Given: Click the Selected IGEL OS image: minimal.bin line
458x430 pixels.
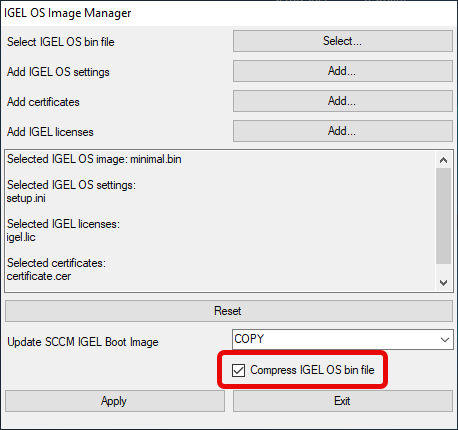Looking at the screenshot, I should click(x=94, y=159).
